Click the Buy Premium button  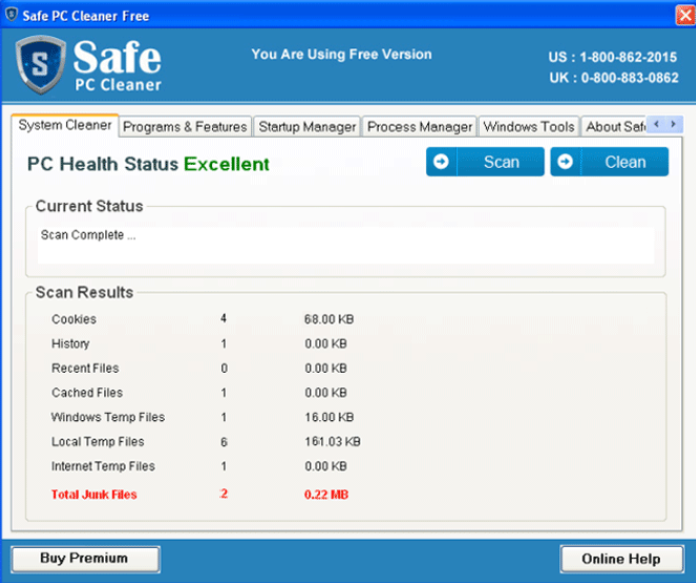point(85,559)
